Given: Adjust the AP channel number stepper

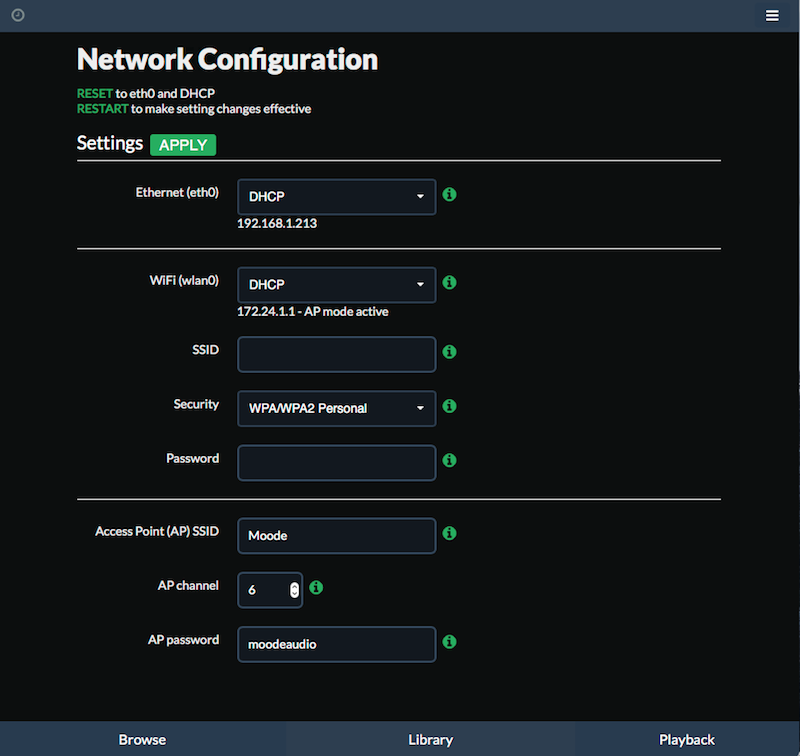Looking at the screenshot, I should 294,590.
